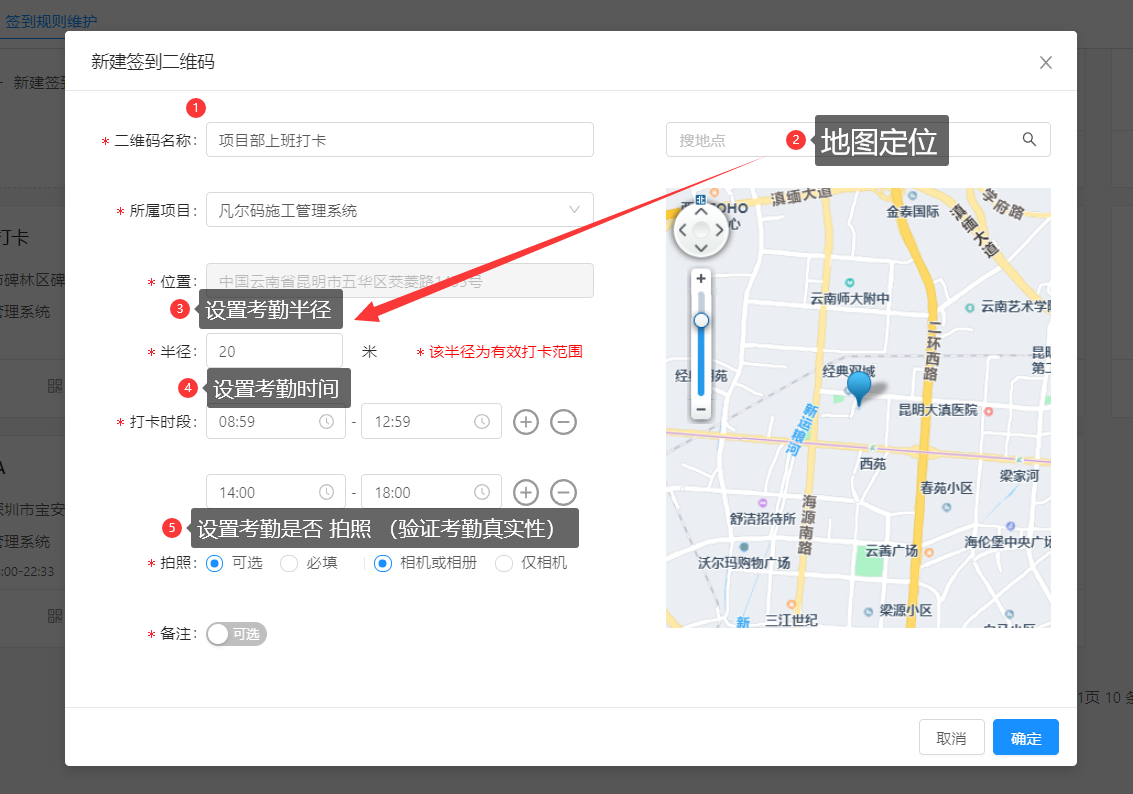Image resolution: width=1133 pixels, height=794 pixels.
Task: Switch to the 签到规则维护 tab
Action: pyautogui.click(x=51, y=20)
